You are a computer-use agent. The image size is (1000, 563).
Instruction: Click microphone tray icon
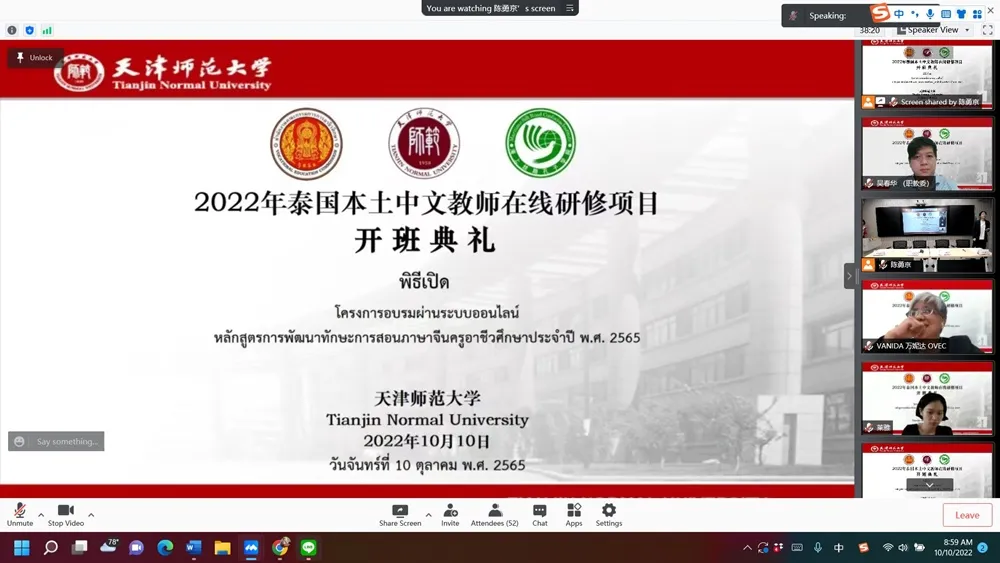coord(818,548)
